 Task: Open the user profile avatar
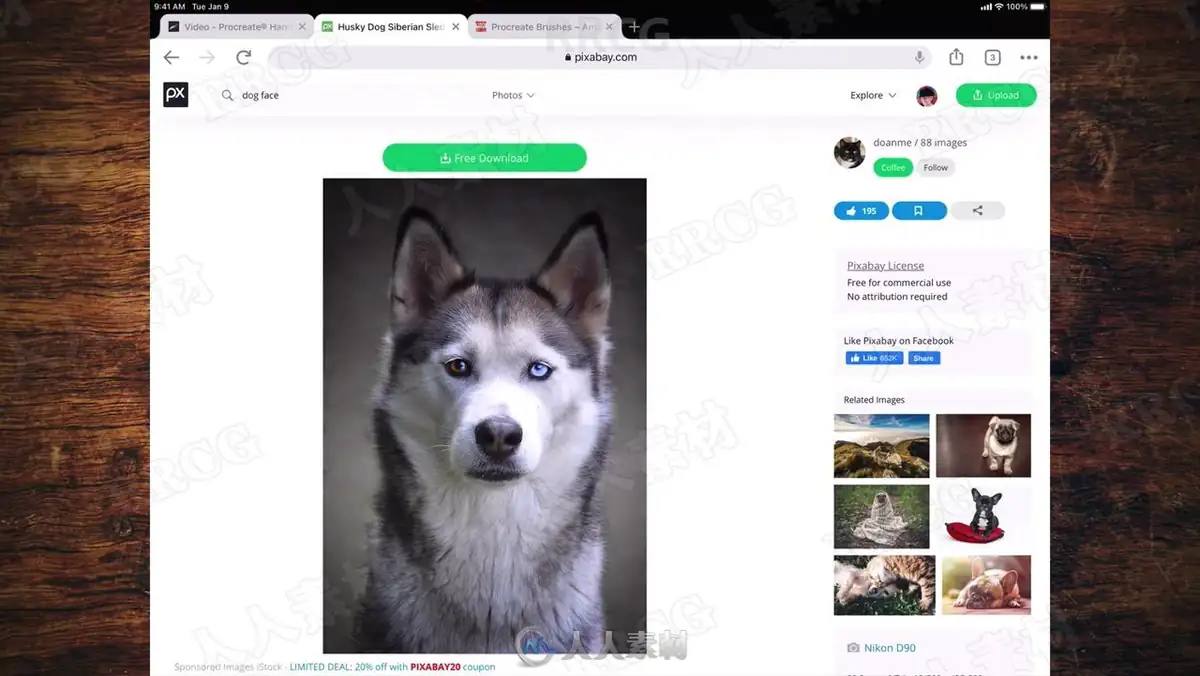click(x=927, y=96)
